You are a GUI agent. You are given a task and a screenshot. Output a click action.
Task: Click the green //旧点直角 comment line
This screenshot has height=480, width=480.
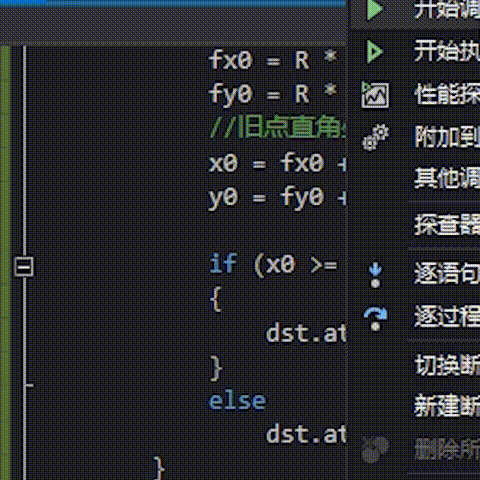coord(277,127)
